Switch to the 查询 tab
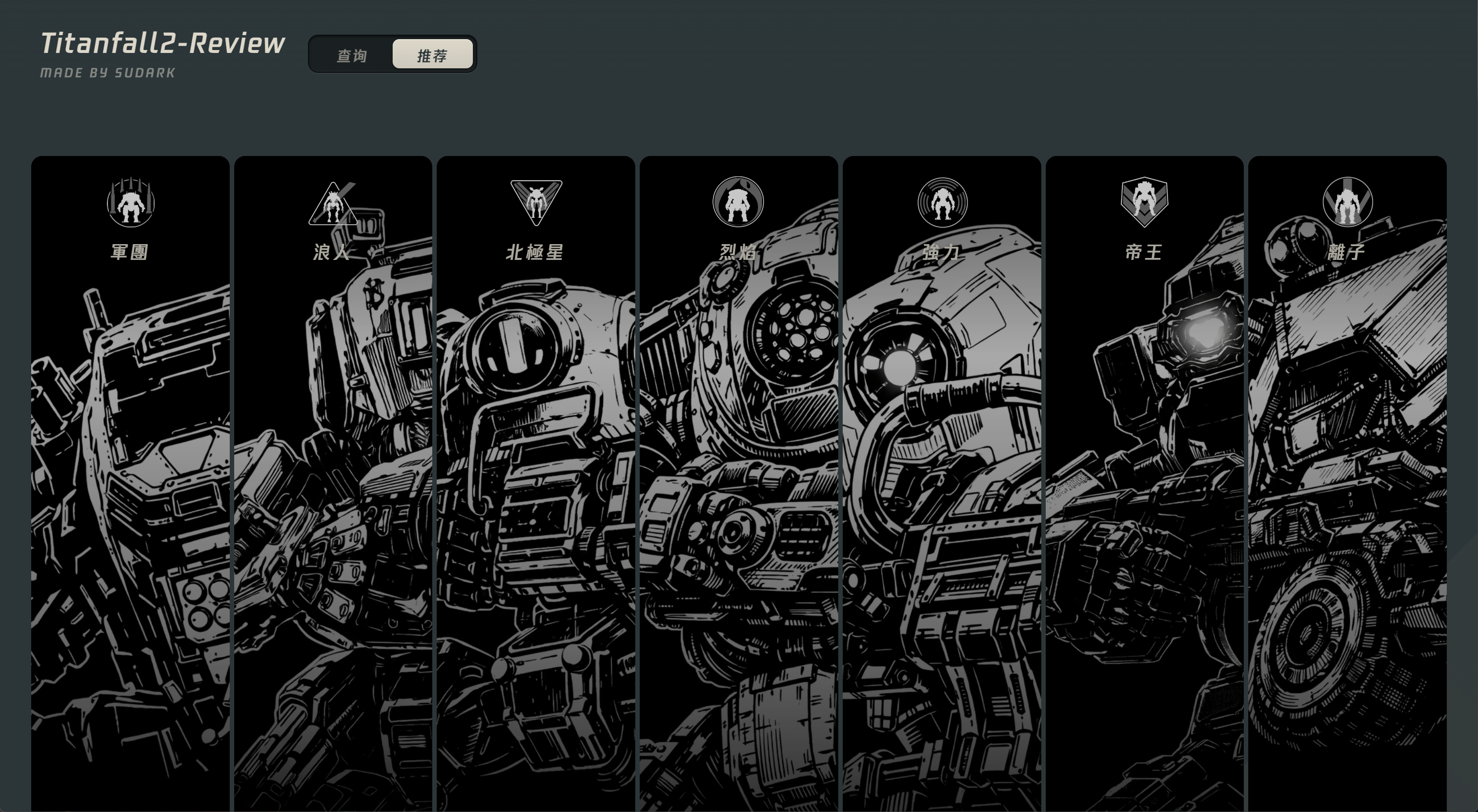 coord(352,54)
